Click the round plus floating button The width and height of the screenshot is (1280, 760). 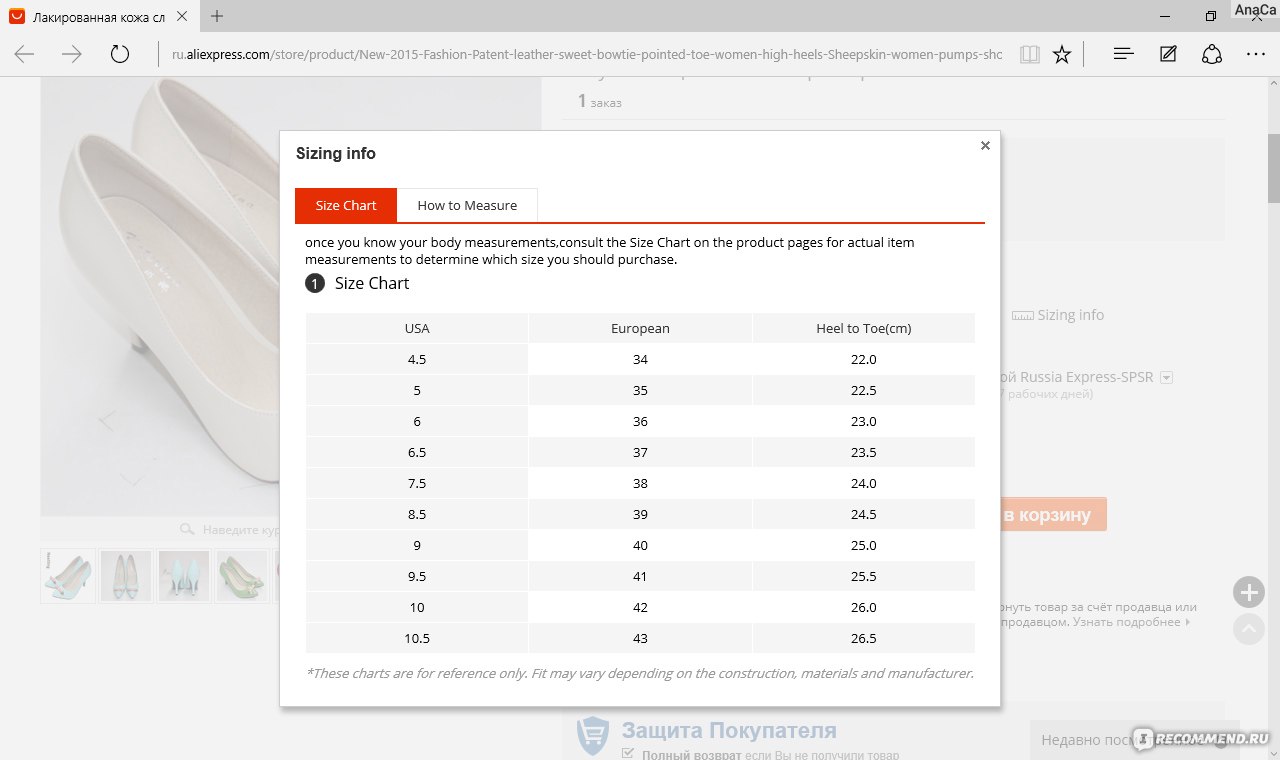pos(1248,592)
